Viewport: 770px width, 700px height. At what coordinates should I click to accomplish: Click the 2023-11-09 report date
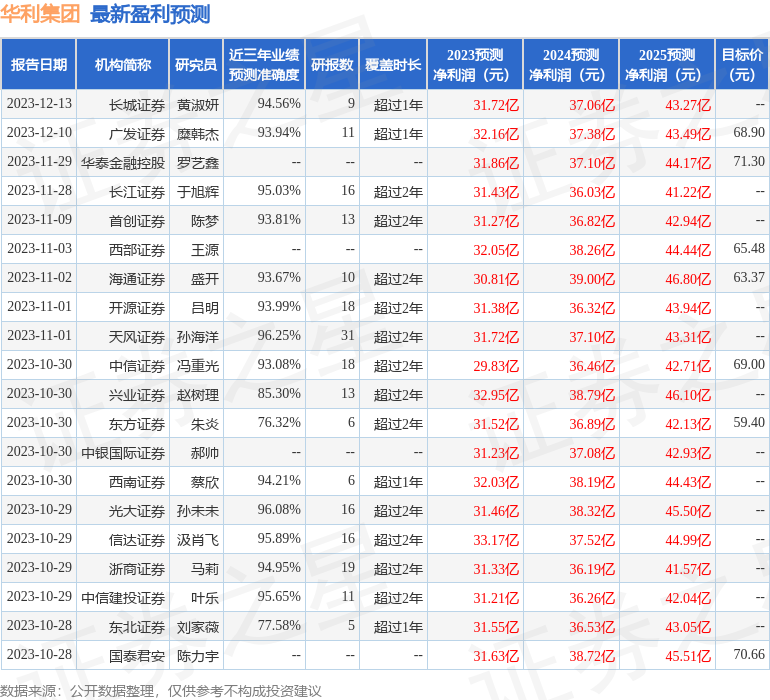[x=39, y=219]
